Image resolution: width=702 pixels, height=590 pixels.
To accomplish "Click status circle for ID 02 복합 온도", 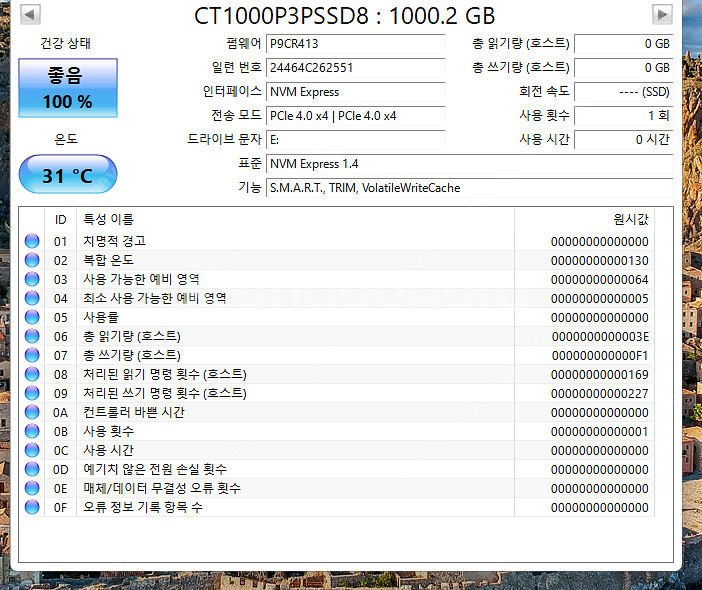I will tap(32, 260).
